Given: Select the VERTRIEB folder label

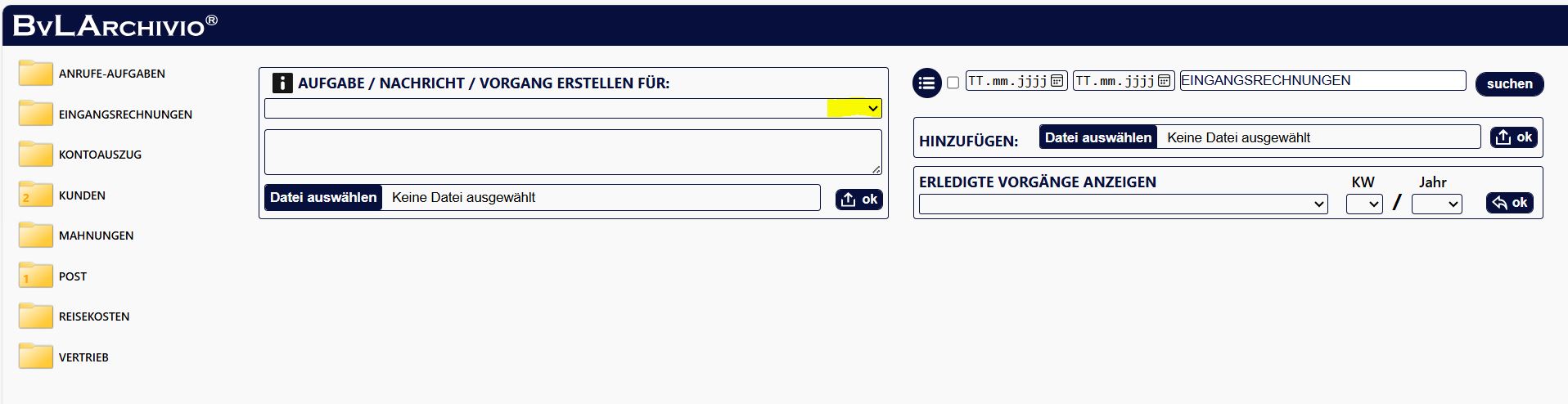Looking at the screenshot, I should [x=83, y=357].
